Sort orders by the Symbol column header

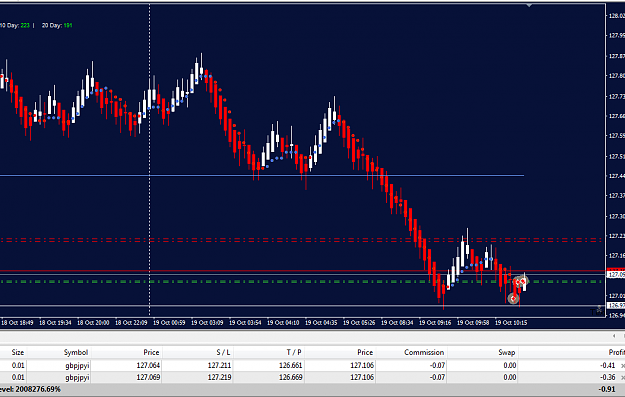(75, 352)
